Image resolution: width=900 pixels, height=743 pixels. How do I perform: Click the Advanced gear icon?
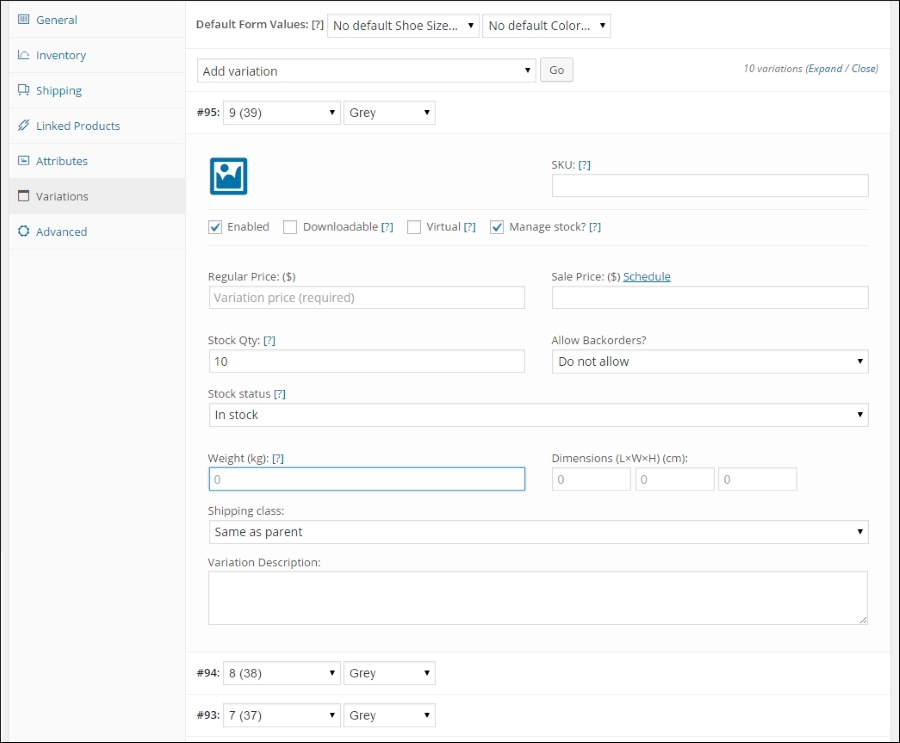click(25, 231)
